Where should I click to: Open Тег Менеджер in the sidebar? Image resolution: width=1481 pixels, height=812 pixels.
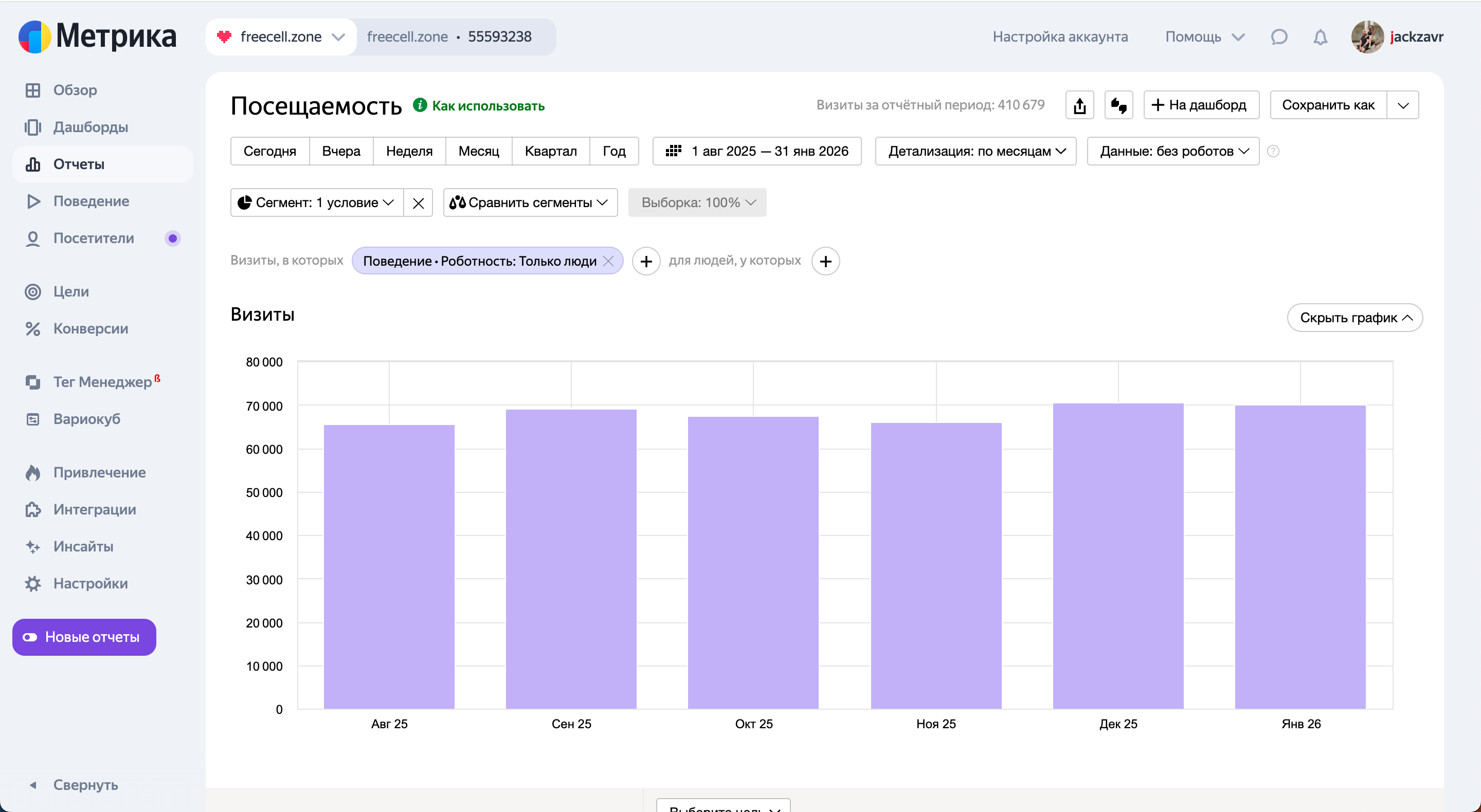(x=102, y=381)
